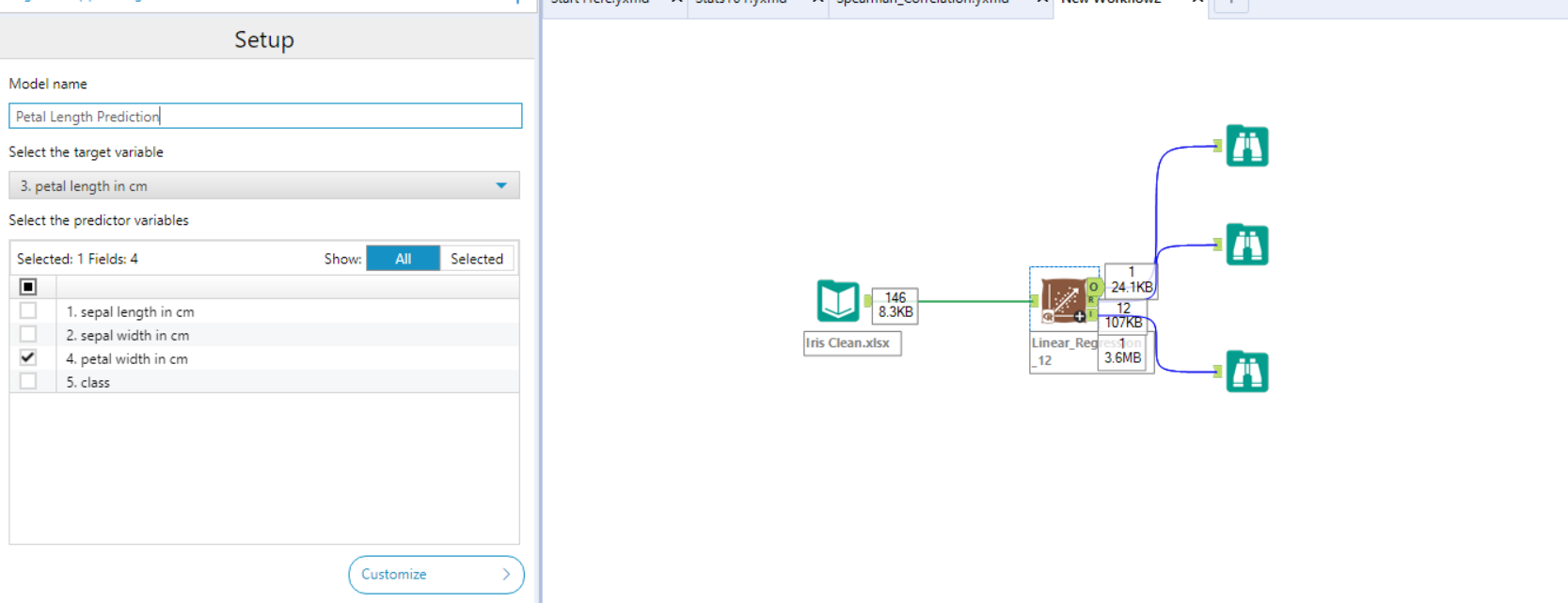Check the sepal length in cm checkbox
1568x603 pixels.
(x=28, y=310)
